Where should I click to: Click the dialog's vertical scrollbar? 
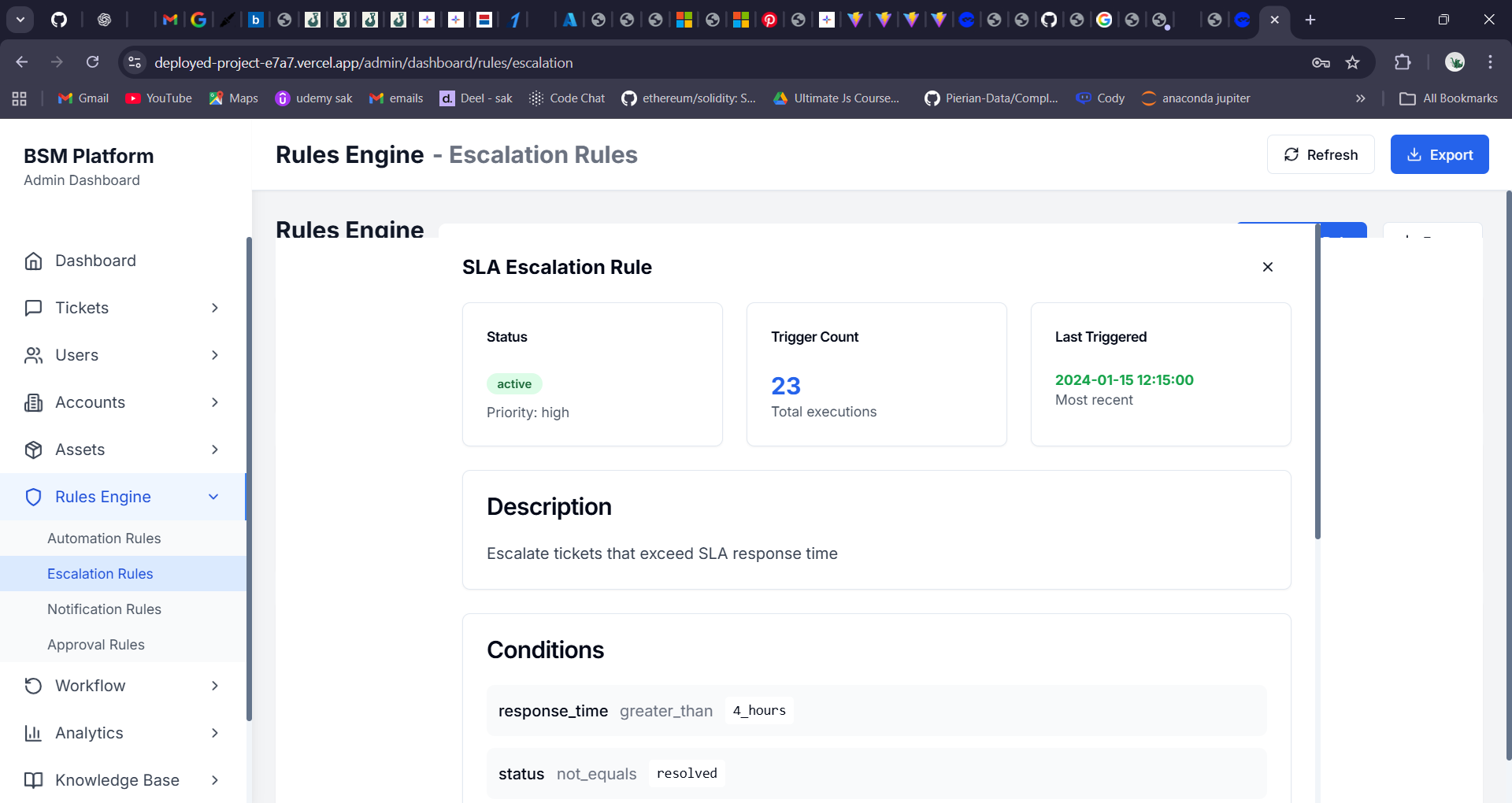[1317, 382]
